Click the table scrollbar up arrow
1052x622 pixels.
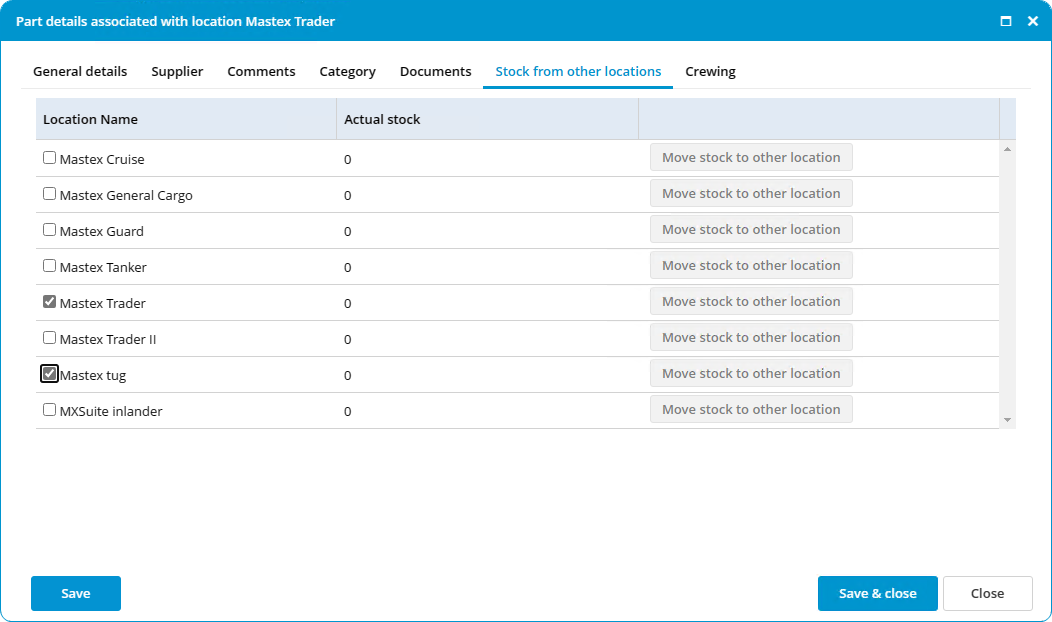click(x=1007, y=149)
